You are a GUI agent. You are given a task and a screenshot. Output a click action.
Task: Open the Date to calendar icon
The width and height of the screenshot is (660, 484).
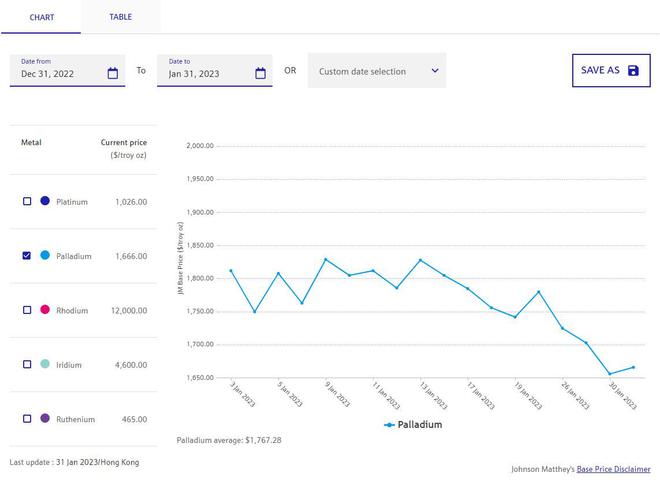pos(260,73)
